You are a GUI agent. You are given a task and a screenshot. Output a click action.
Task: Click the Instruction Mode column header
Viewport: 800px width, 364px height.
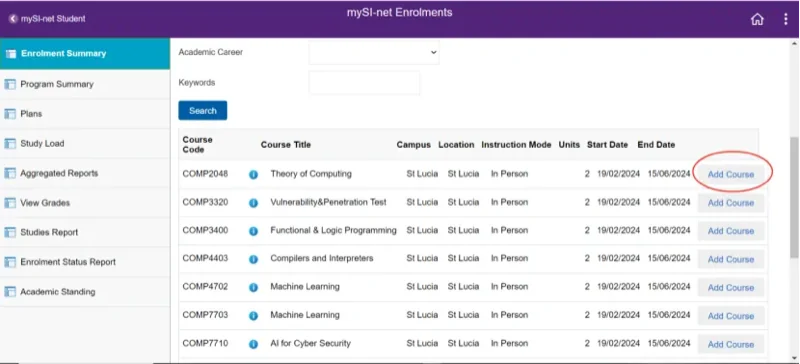516,144
